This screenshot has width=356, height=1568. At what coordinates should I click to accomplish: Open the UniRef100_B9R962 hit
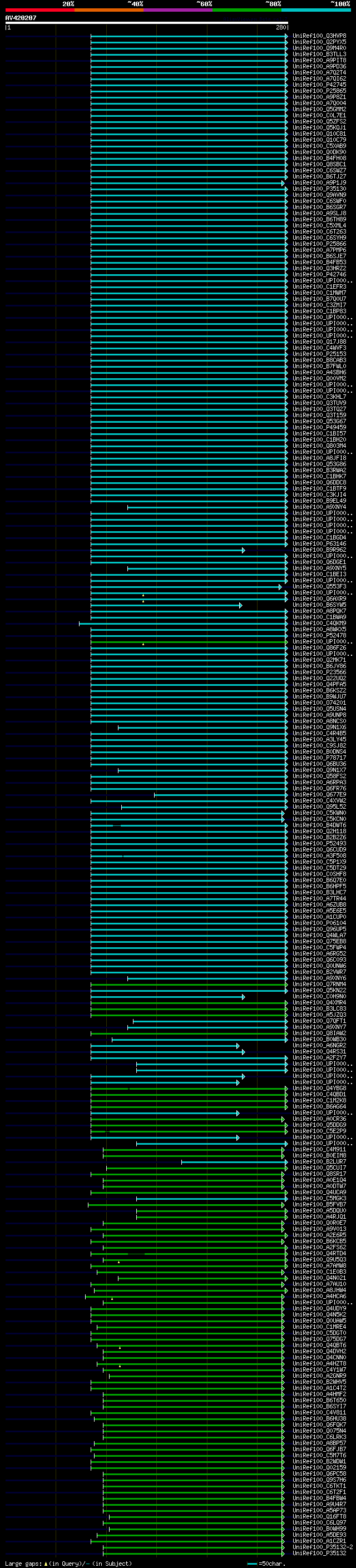(x=319, y=550)
